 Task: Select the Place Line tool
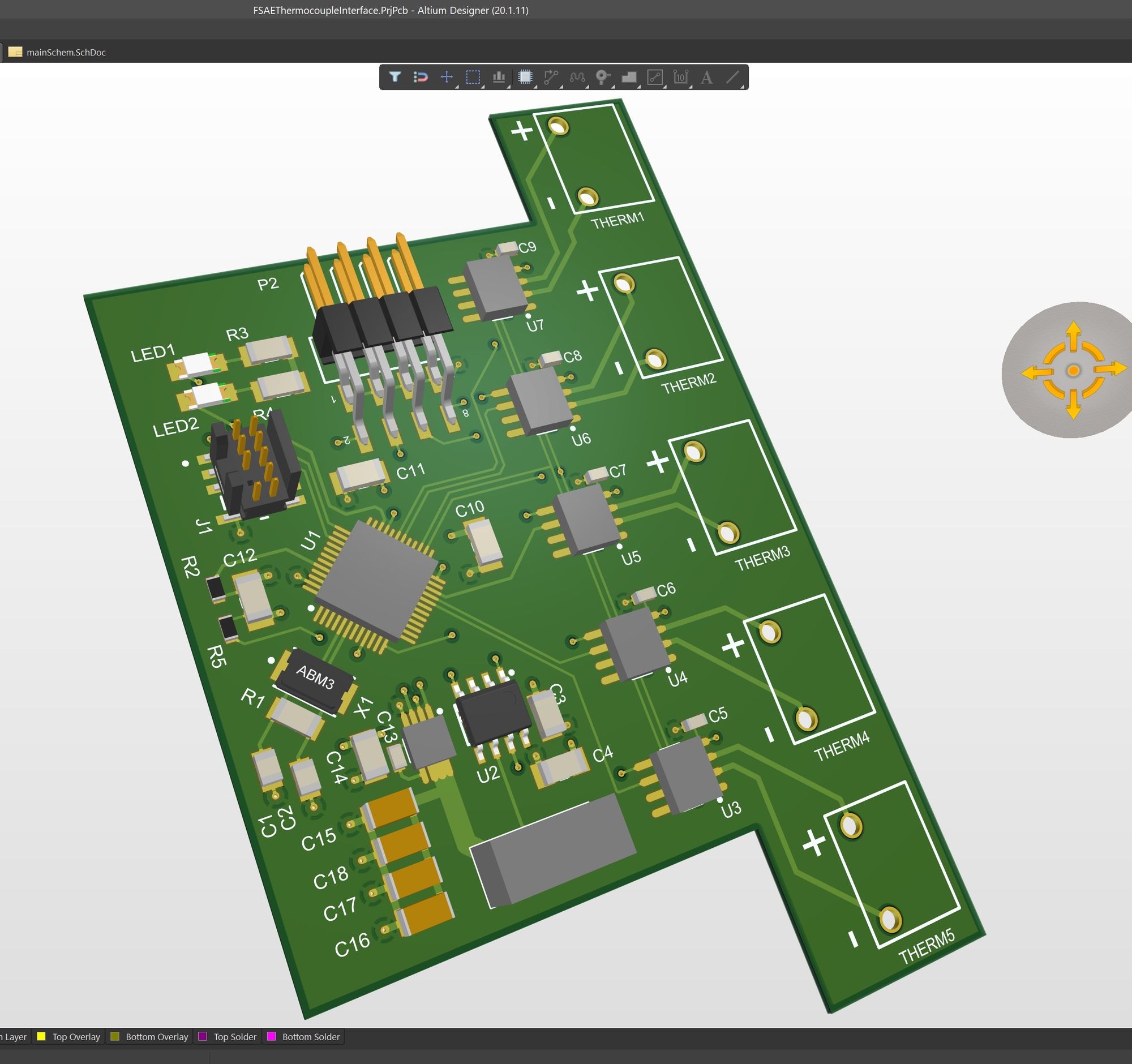[733, 77]
